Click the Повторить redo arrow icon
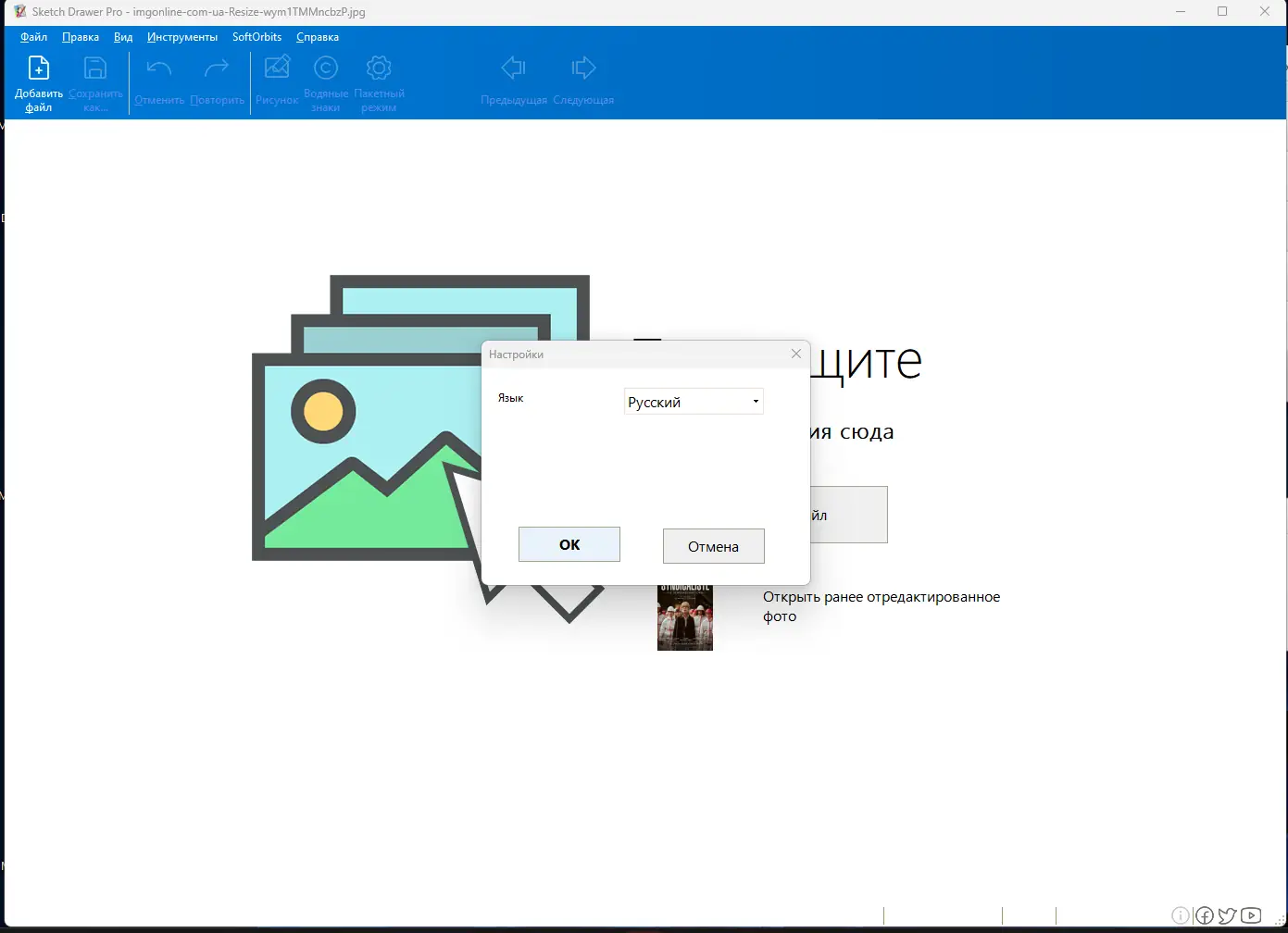 click(x=217, y=68)
